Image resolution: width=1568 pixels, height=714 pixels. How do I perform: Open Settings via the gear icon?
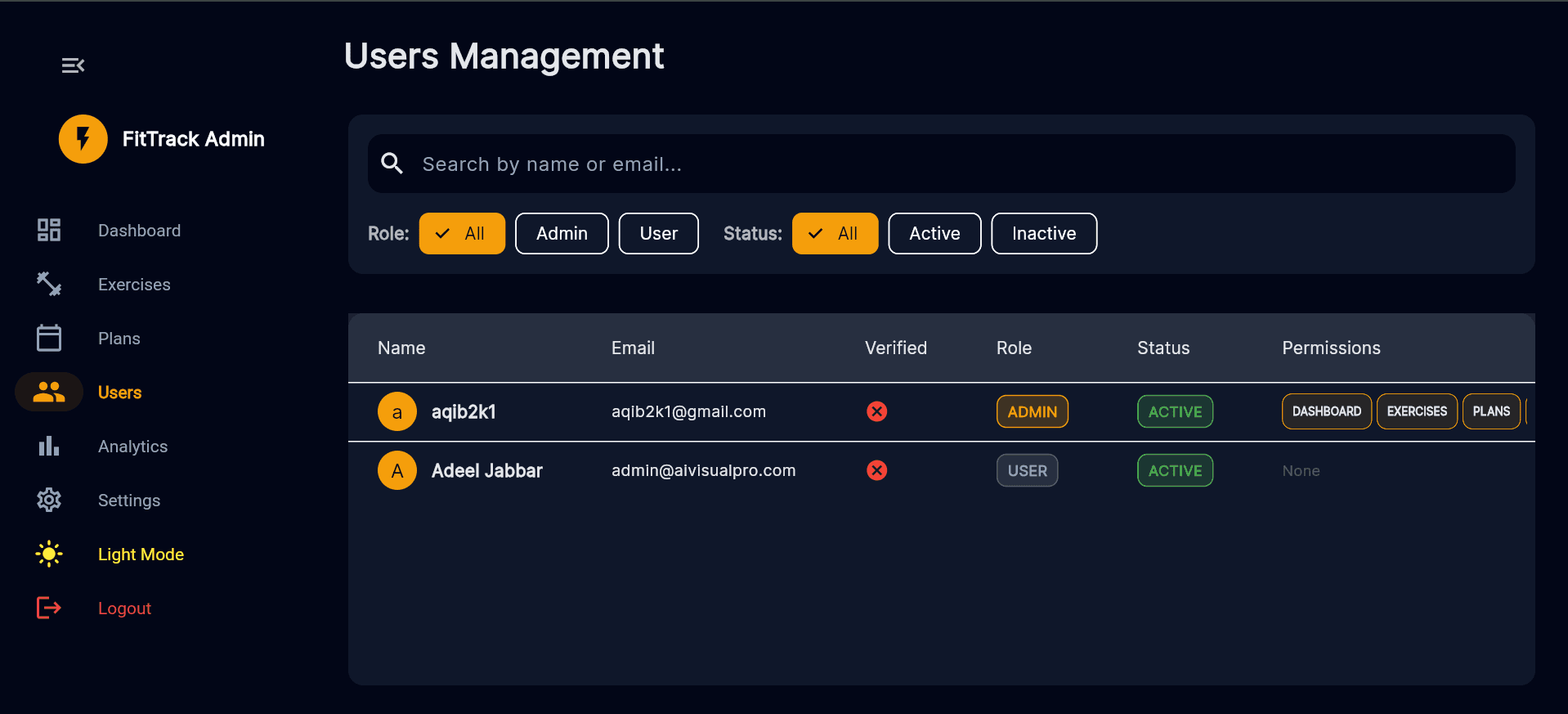click(x=49, y=501)
